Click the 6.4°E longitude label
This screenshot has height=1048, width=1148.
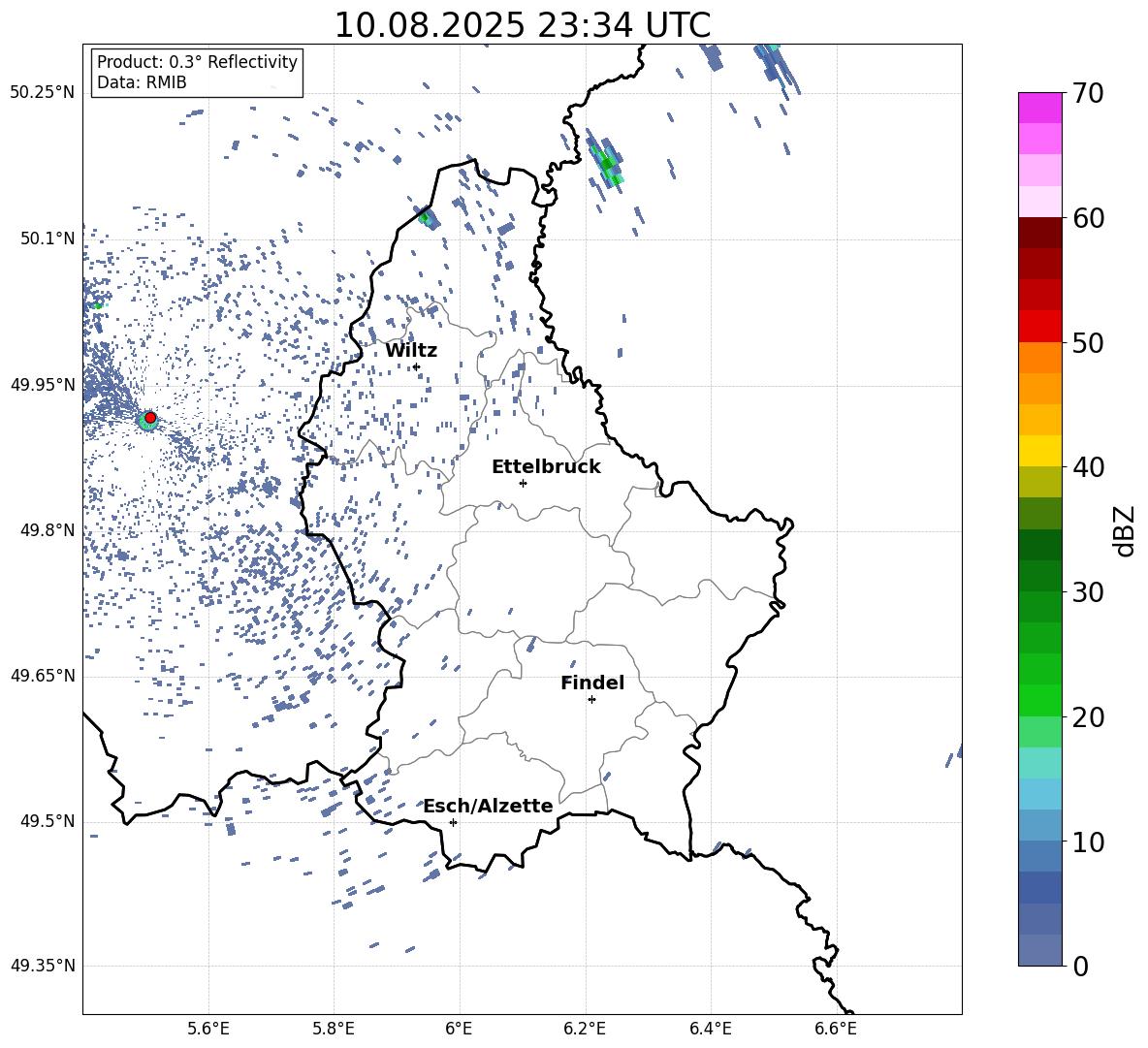pos(710,1029)
